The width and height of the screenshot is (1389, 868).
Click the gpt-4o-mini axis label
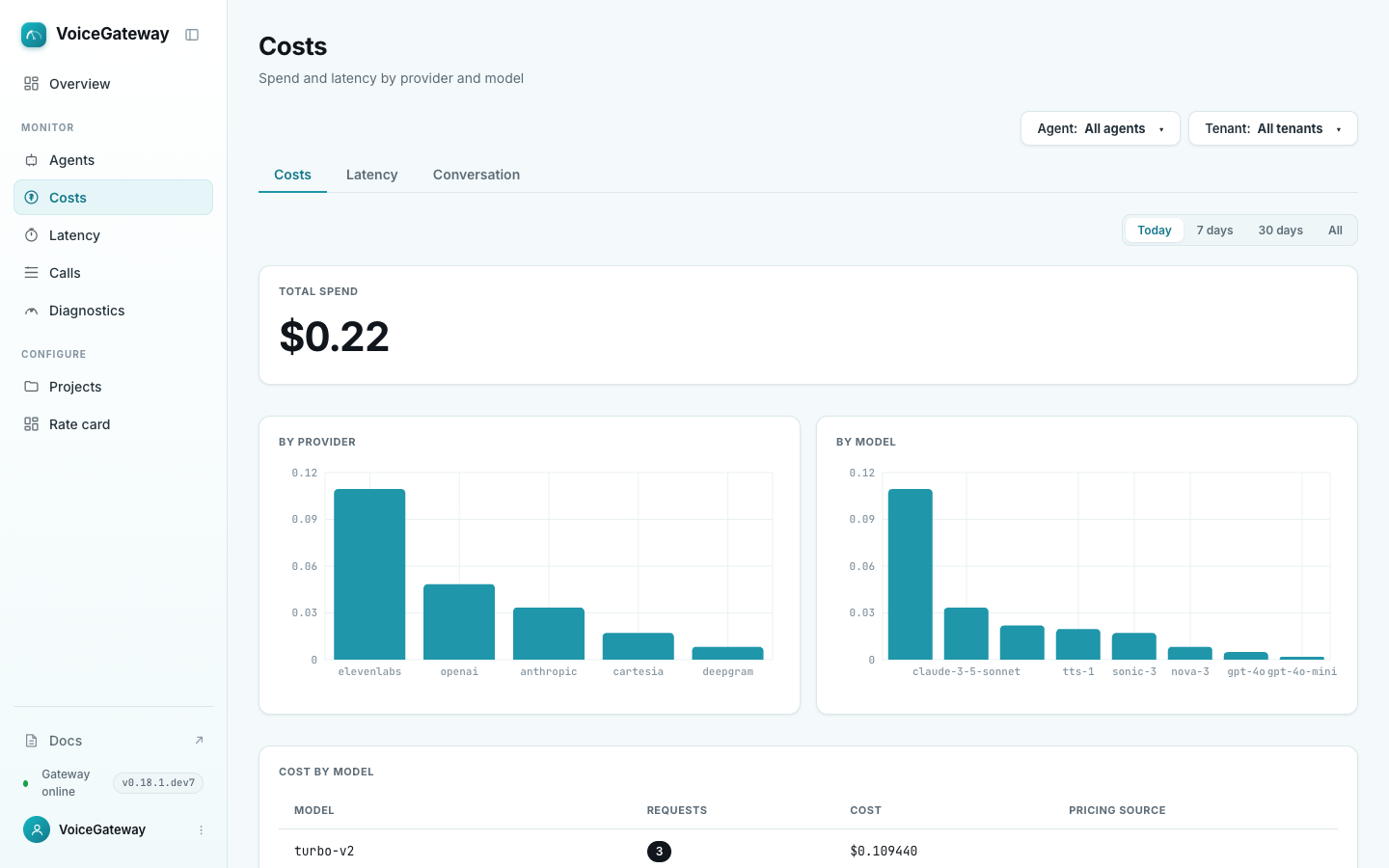tap(1302, 671)
